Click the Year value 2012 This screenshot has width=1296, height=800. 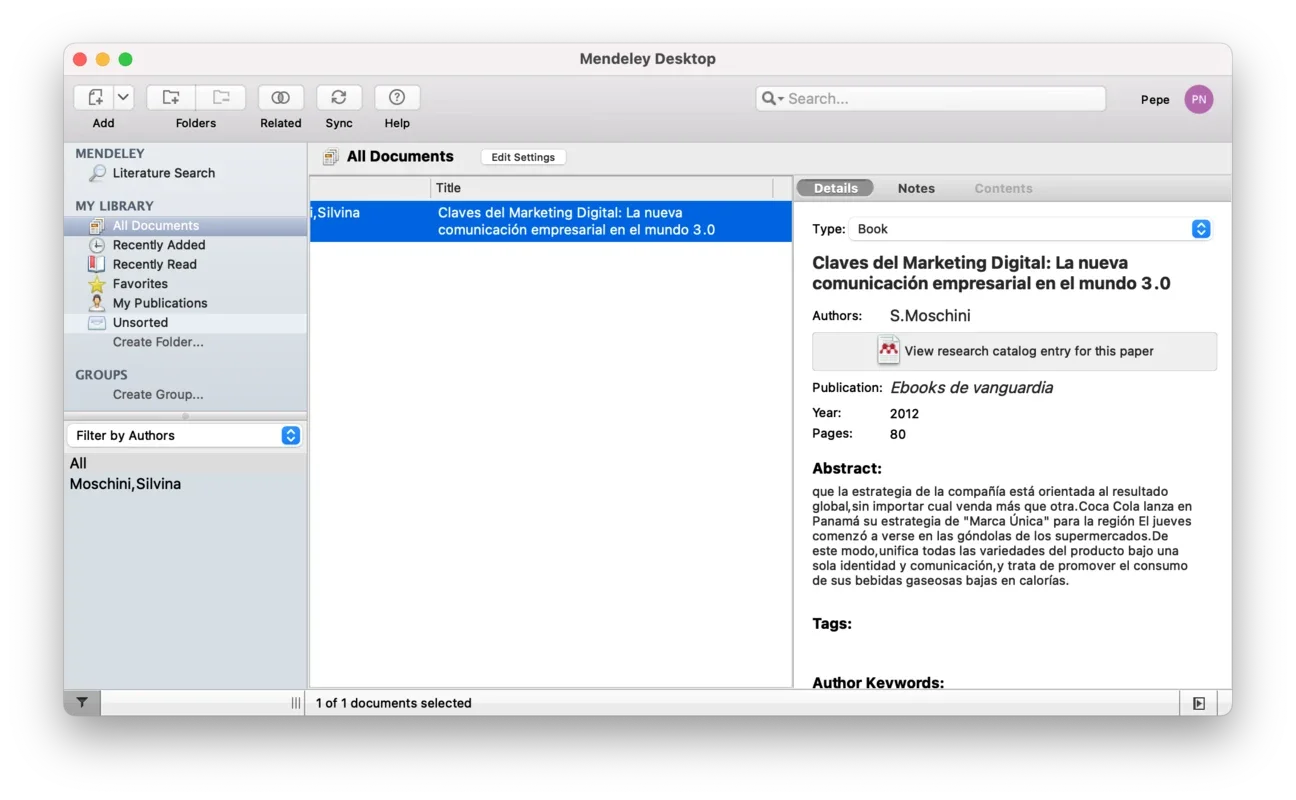[904, 414]
